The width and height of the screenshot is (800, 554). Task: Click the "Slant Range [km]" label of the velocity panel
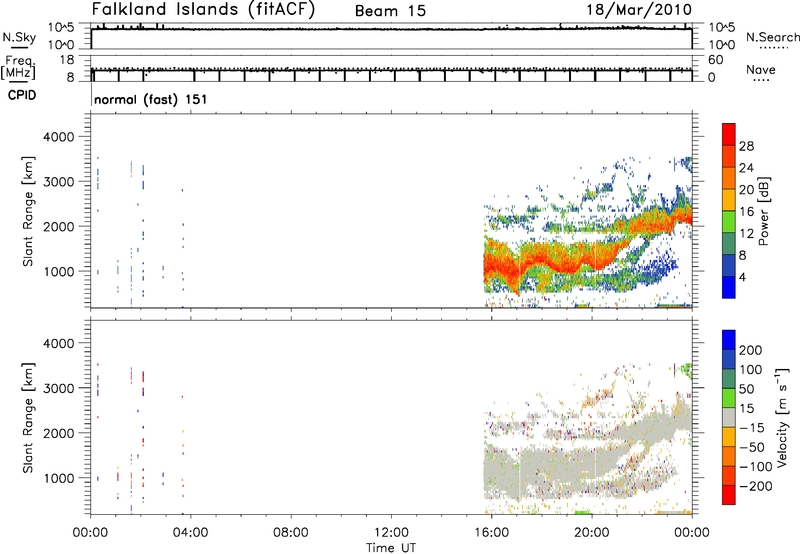(x=28, y=418)
